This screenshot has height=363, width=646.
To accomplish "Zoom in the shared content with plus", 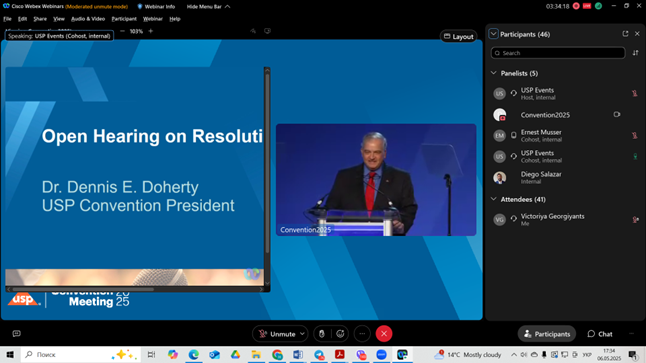I will [150, 31].
